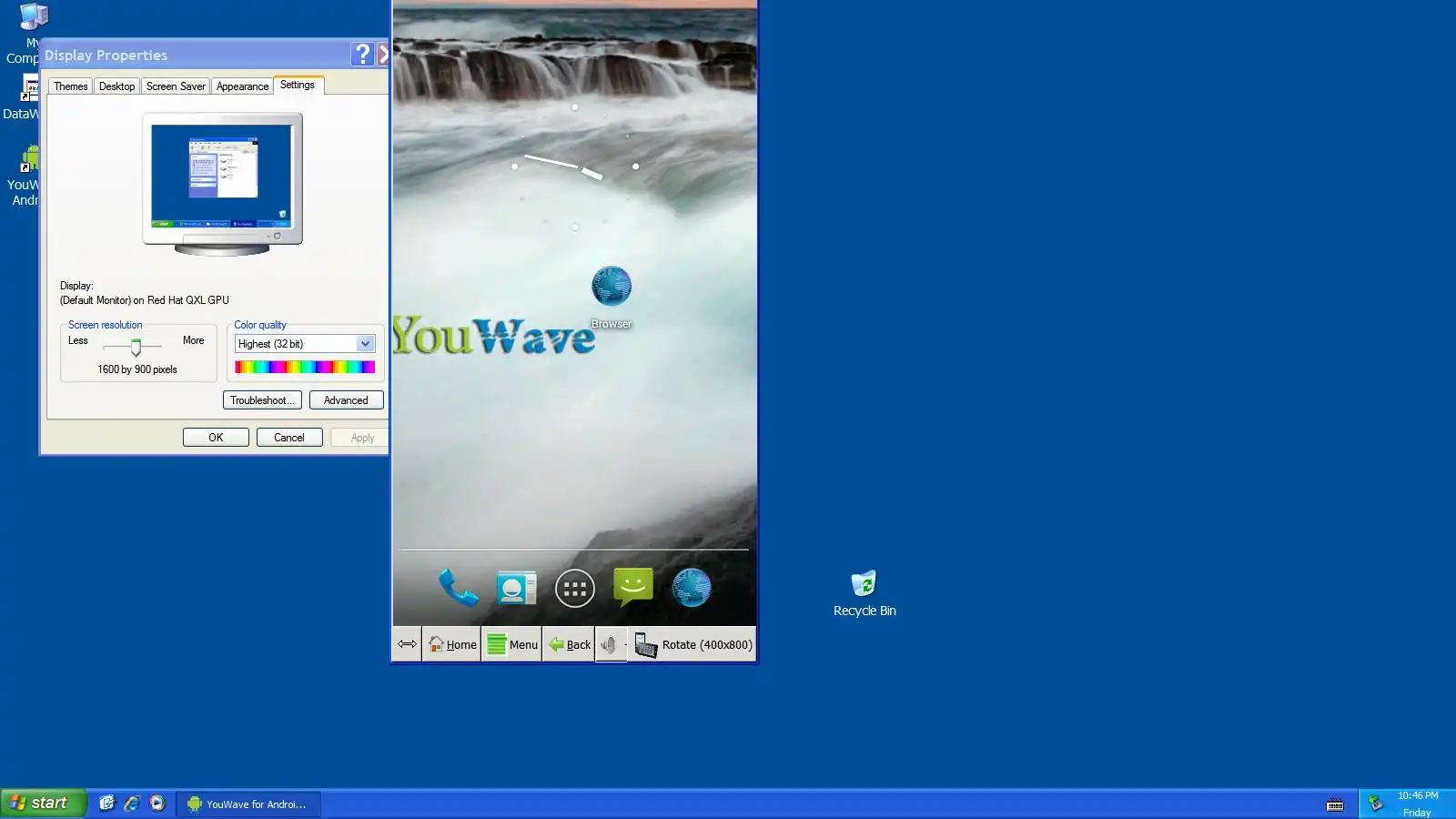Open the Windows Start menu
The image size is (1456, 819).
click(x=43, y=804)
